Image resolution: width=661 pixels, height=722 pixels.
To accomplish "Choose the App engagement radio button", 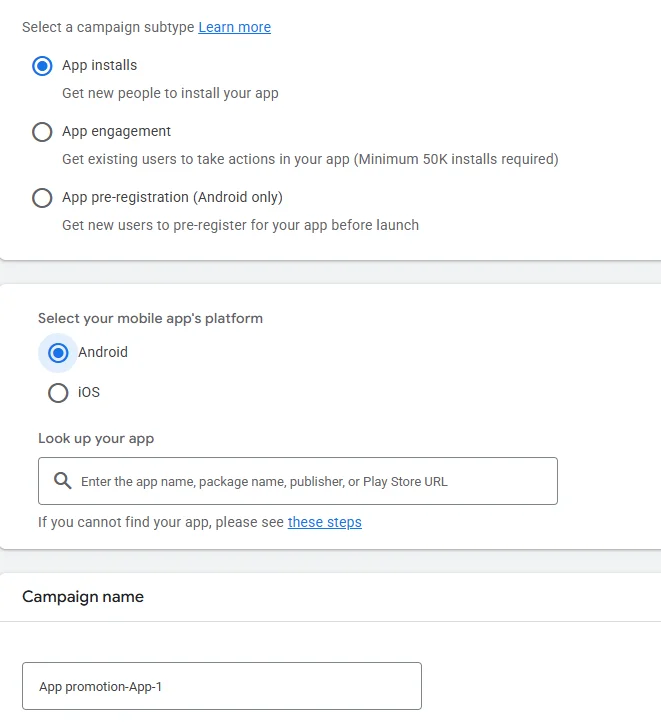I will pyautogui.click(x=42, y=132).
